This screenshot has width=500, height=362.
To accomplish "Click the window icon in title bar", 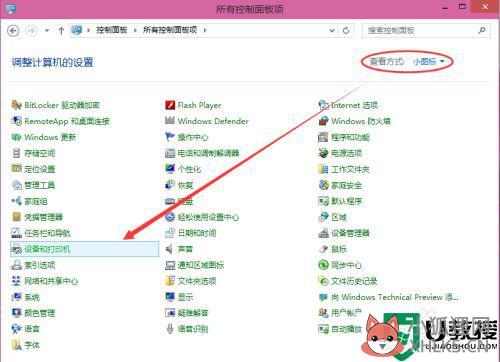I will click(11, 8).
